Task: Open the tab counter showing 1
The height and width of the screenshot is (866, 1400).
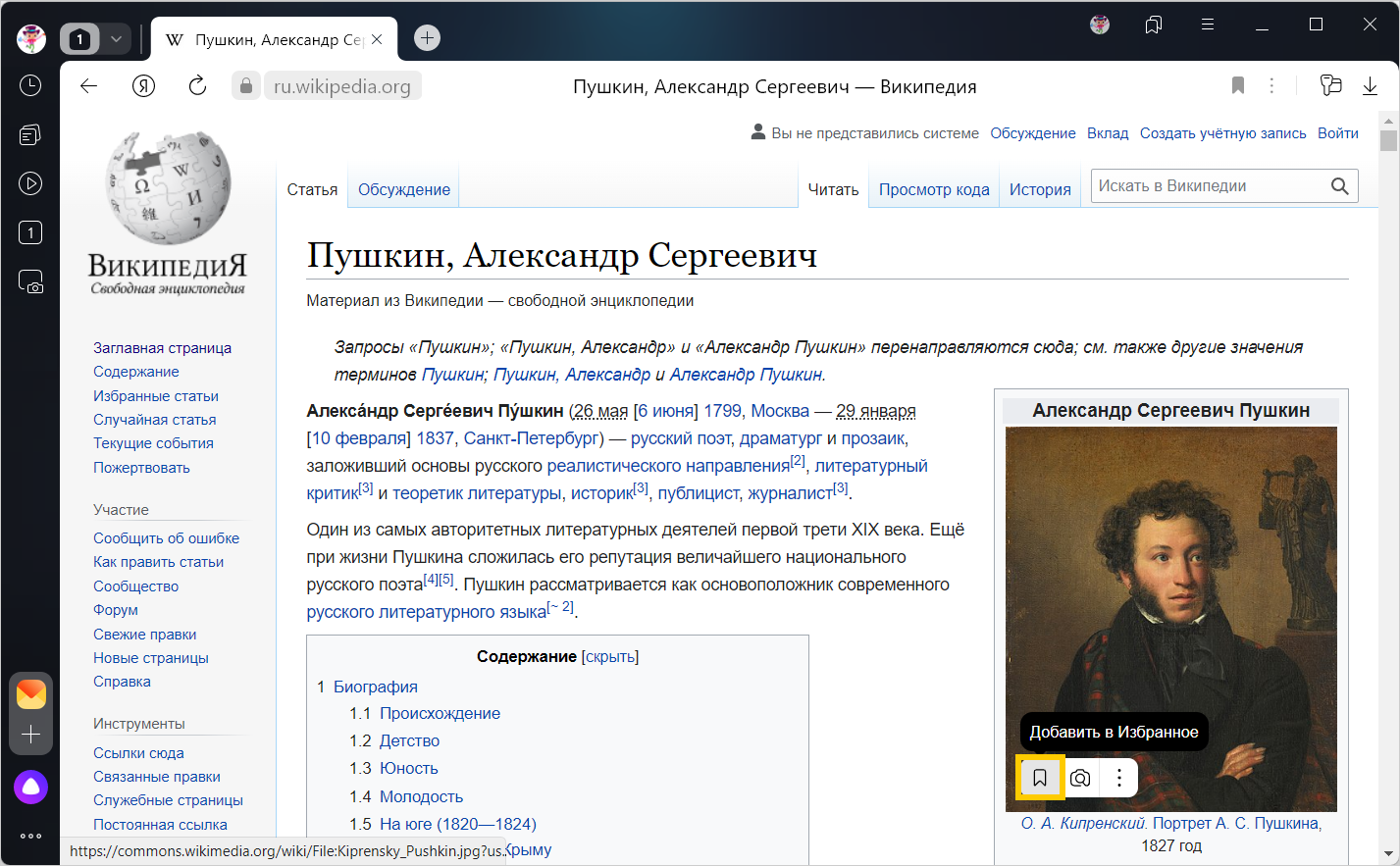Action: (80, 39)
